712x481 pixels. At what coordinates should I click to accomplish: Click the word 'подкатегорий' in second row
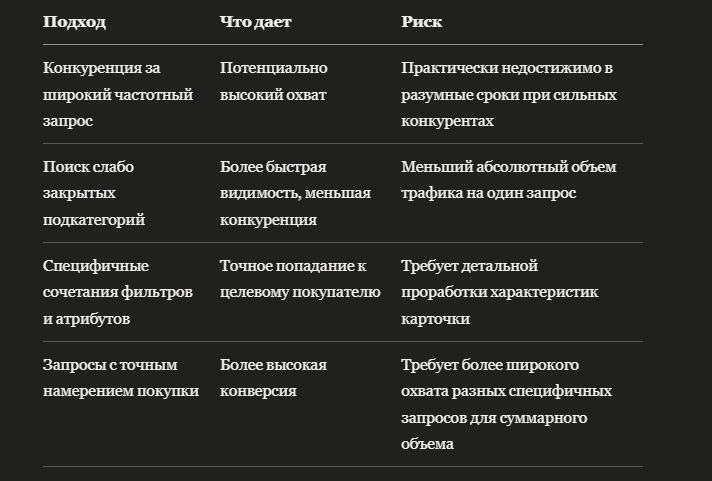[94, 220]
